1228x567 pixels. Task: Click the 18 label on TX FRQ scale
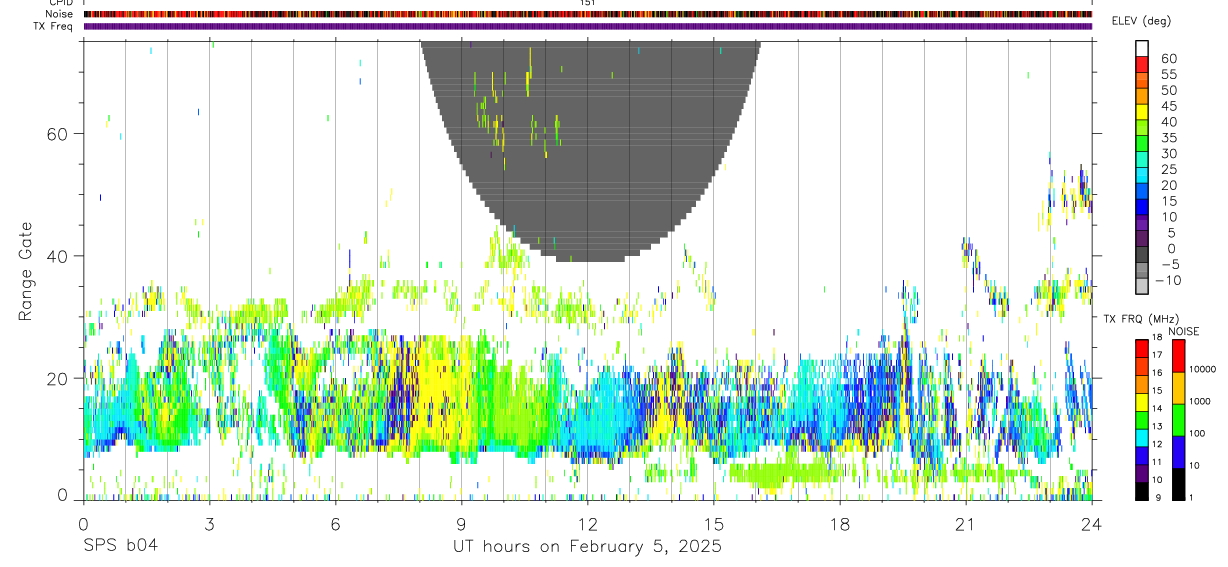[x=1156, y=338]
